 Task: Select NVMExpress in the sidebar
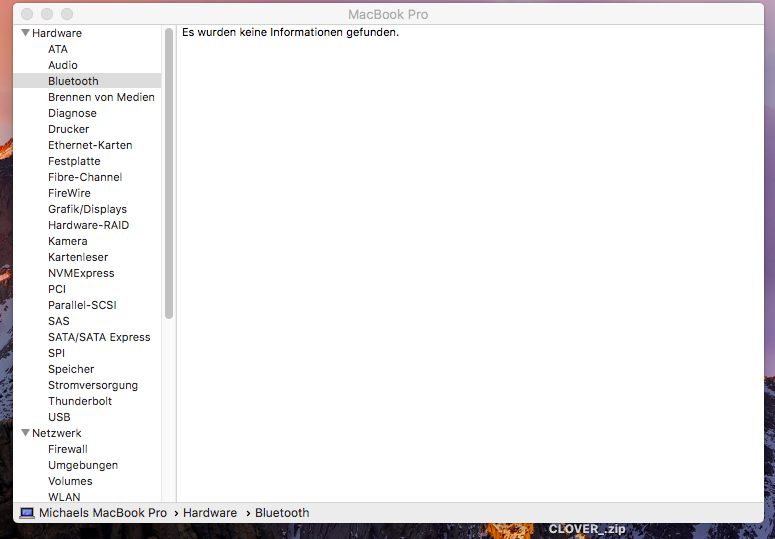(x=81, y=273)
